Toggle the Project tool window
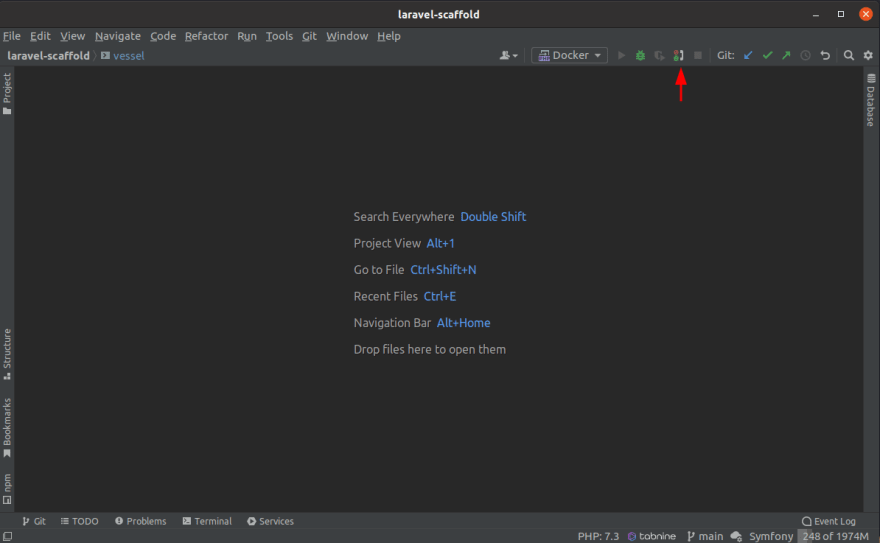 [x=7, y=94]
